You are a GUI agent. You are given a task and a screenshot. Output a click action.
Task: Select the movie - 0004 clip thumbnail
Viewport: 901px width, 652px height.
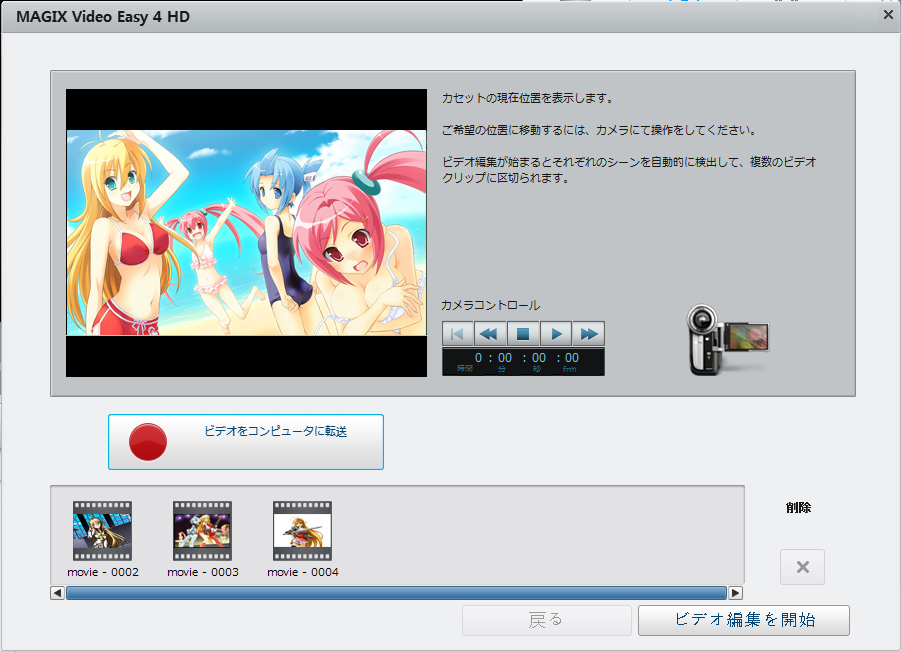tap(302, 531)
